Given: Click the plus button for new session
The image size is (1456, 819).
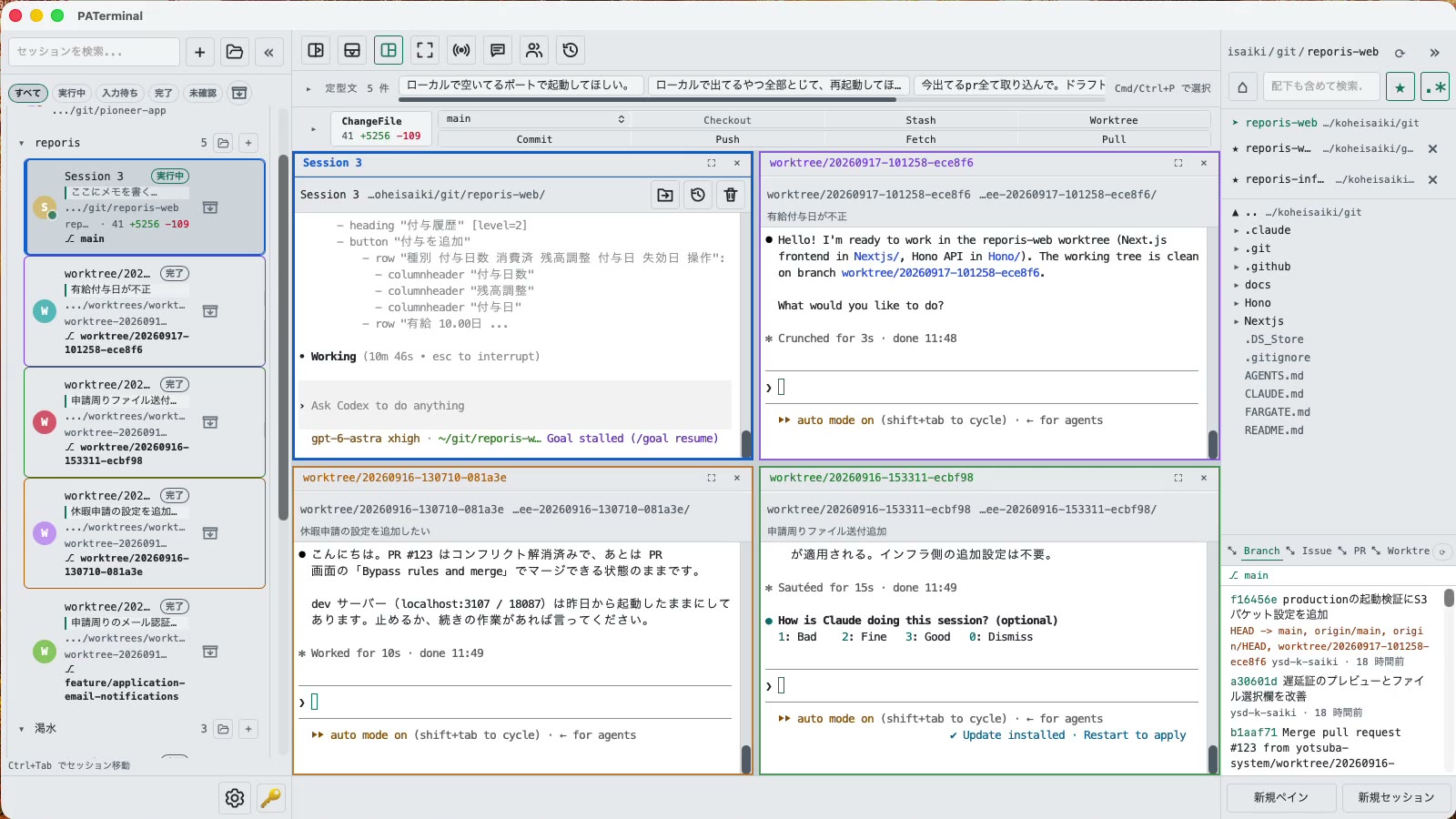Looking at the screenshot, I should [x=200, y=52].
